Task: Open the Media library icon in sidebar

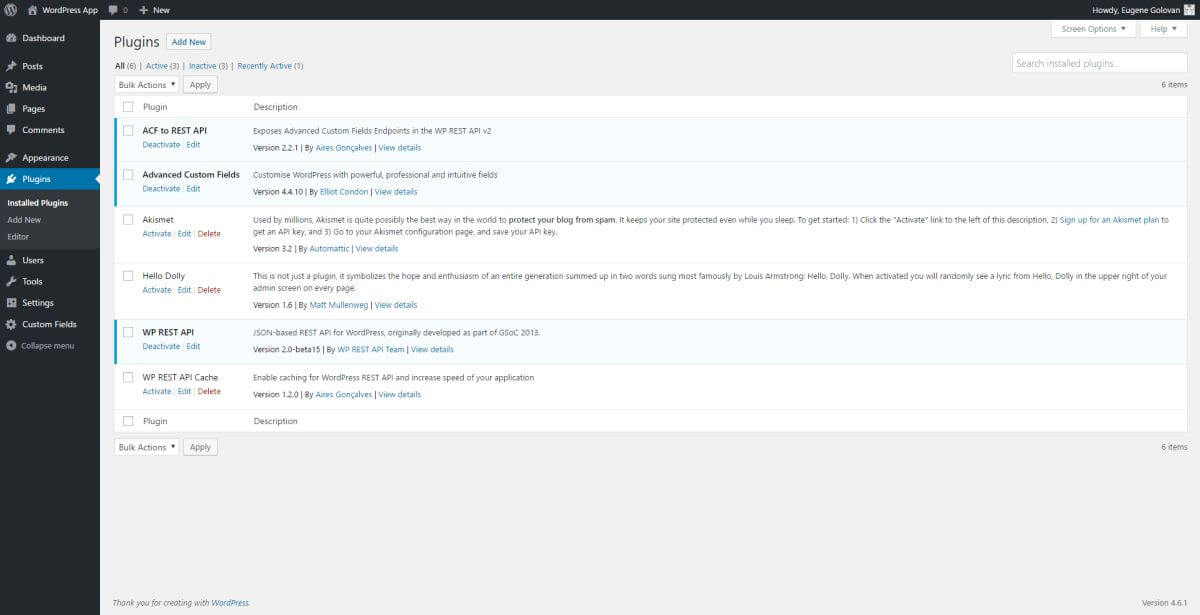Action: (x=11, y=87)
